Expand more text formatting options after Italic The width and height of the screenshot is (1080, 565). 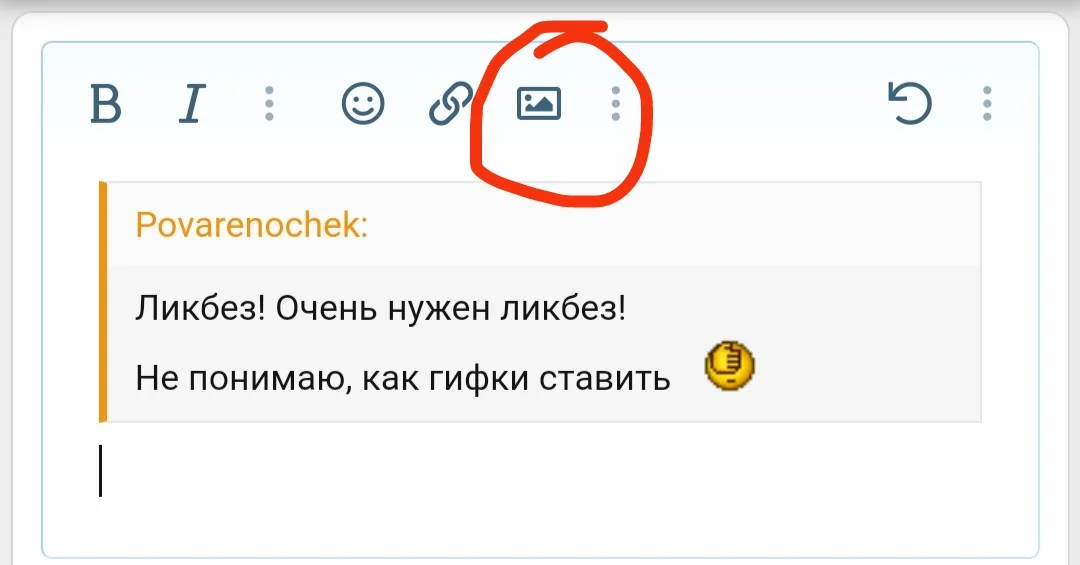[x=269, y=104]
